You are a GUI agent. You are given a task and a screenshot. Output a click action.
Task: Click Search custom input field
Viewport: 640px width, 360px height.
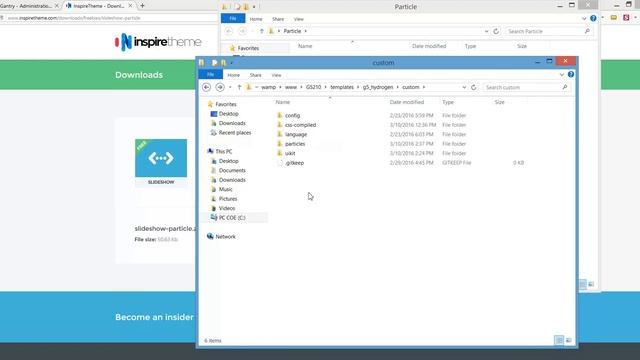coord(522,87)
